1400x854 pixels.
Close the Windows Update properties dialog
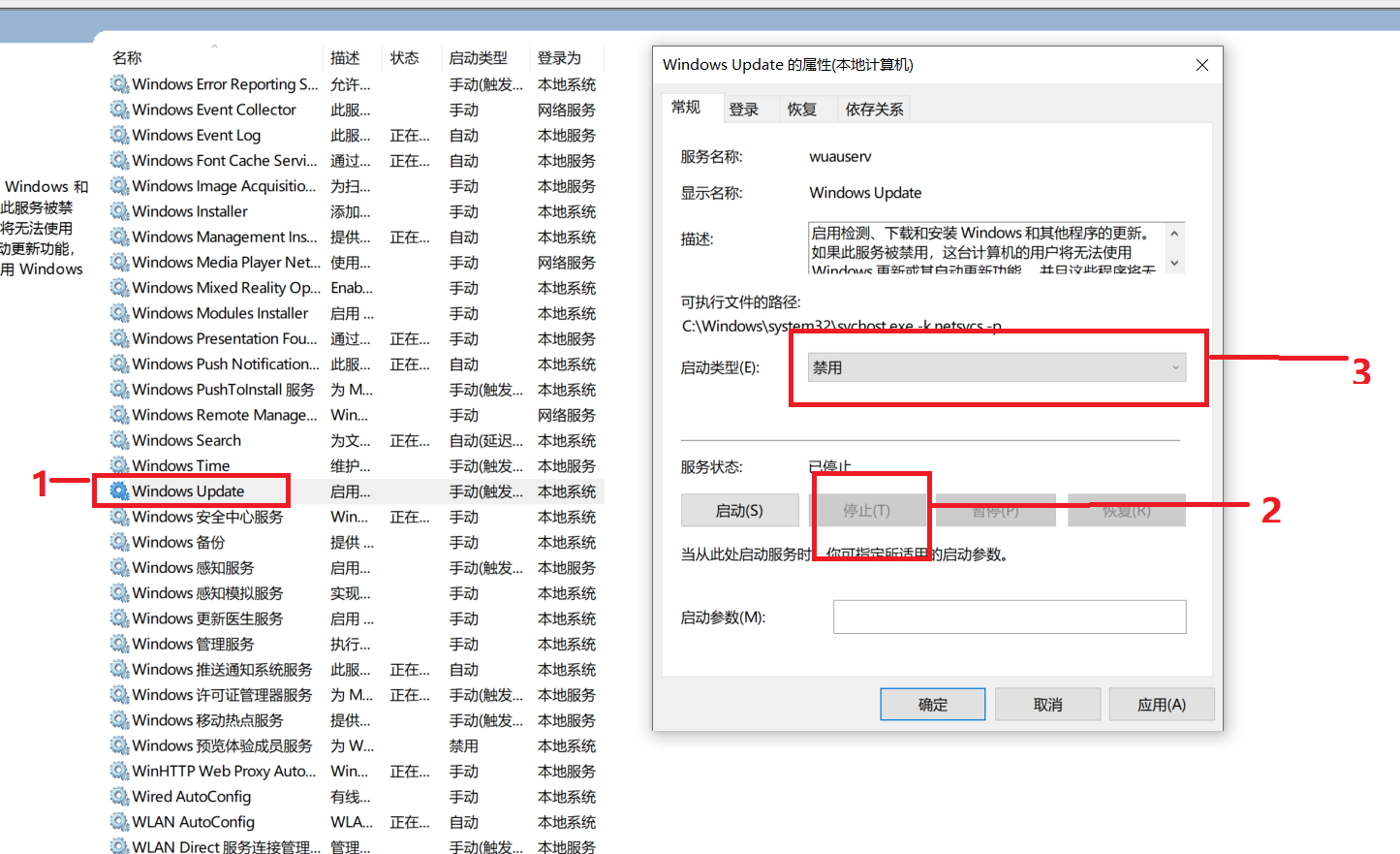[x=1202, y=65]
